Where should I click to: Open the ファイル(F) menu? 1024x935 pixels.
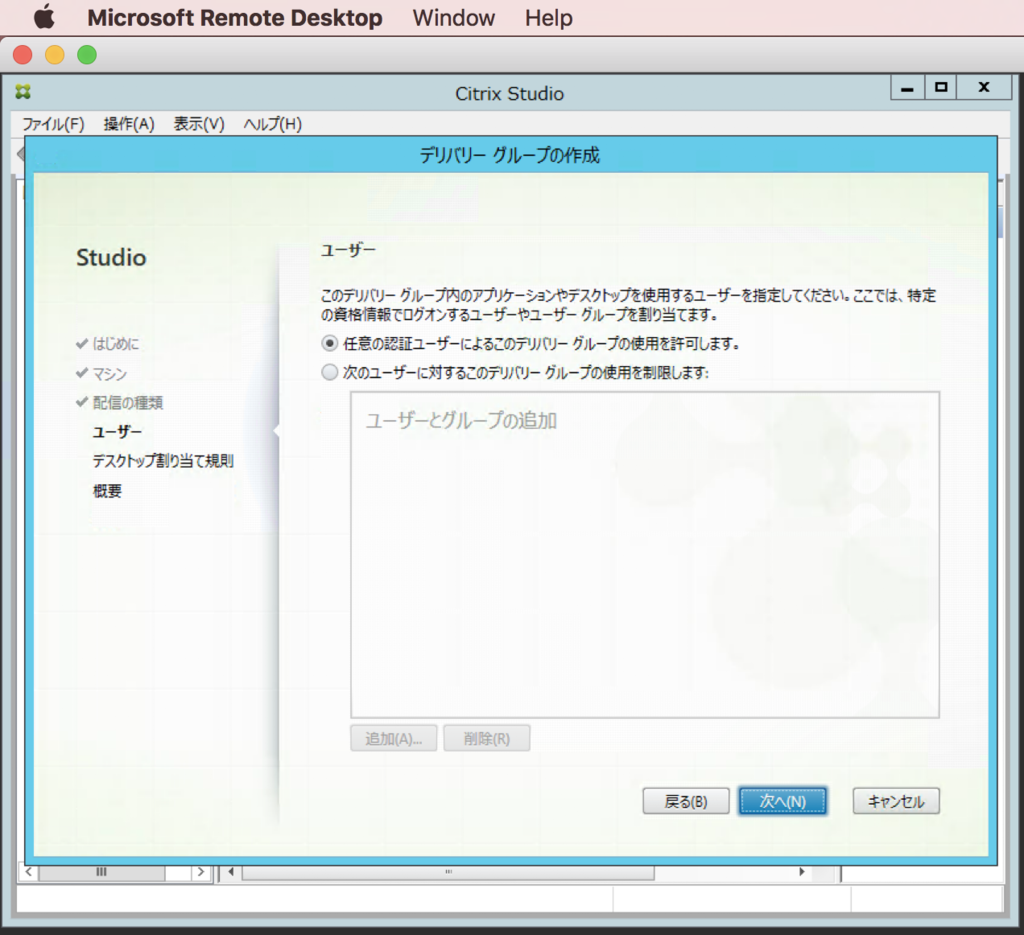click(54, 123)
